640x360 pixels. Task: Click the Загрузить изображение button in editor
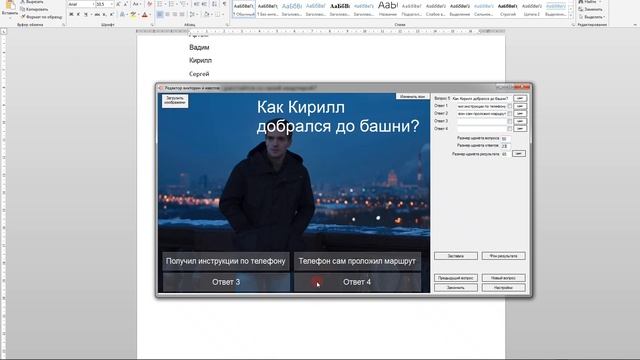tap(175, 101)
